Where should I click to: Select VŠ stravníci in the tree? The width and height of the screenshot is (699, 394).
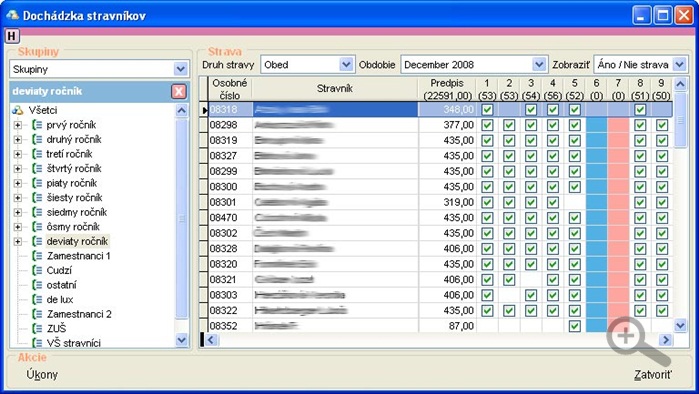click(74, 343)
